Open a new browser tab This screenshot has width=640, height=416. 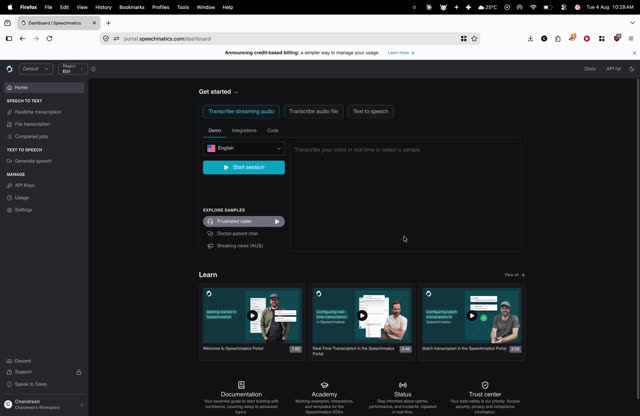[108, 23]
